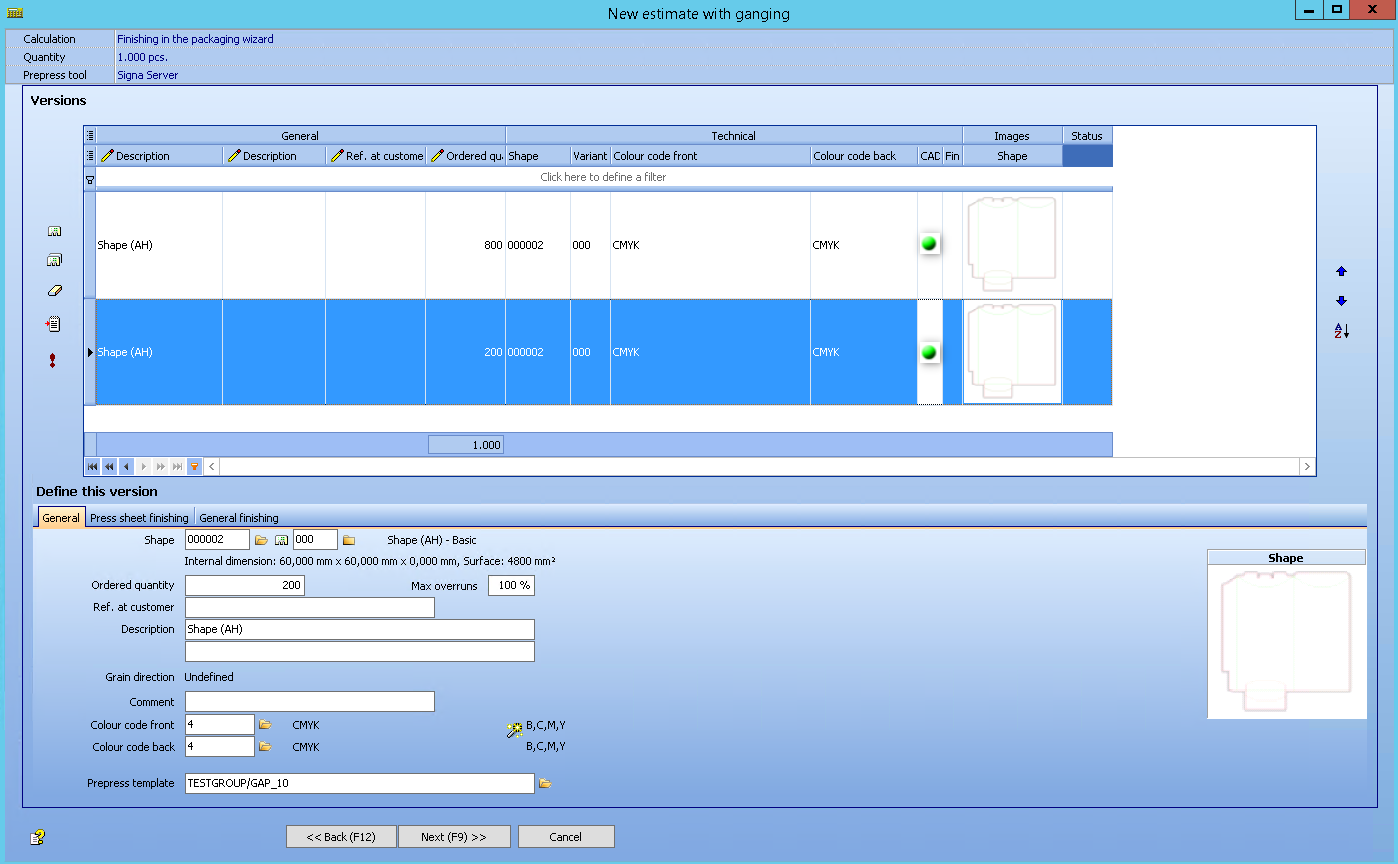The width and height of the screenshot is (1398, 864).
Task: Click the Colour code front input field
Action: [220, 724]
